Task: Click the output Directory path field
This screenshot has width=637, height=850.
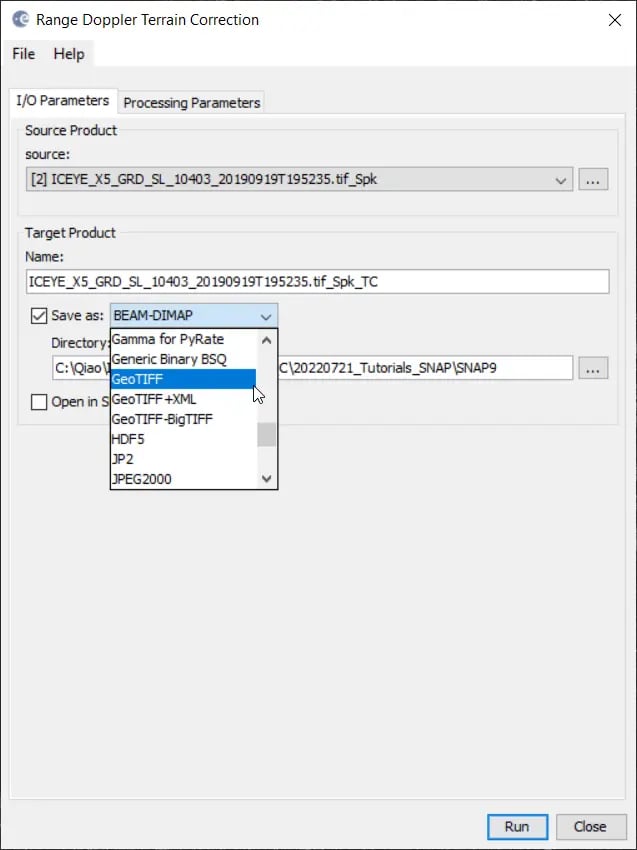Action: [312, 368]
